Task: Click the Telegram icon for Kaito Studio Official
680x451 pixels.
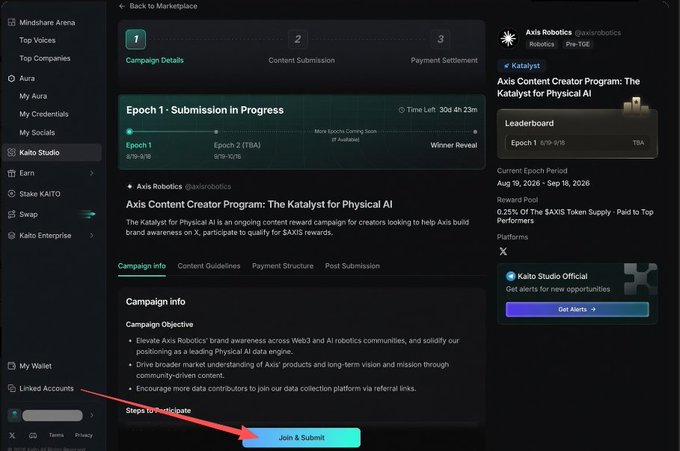Action: (510, 276)
